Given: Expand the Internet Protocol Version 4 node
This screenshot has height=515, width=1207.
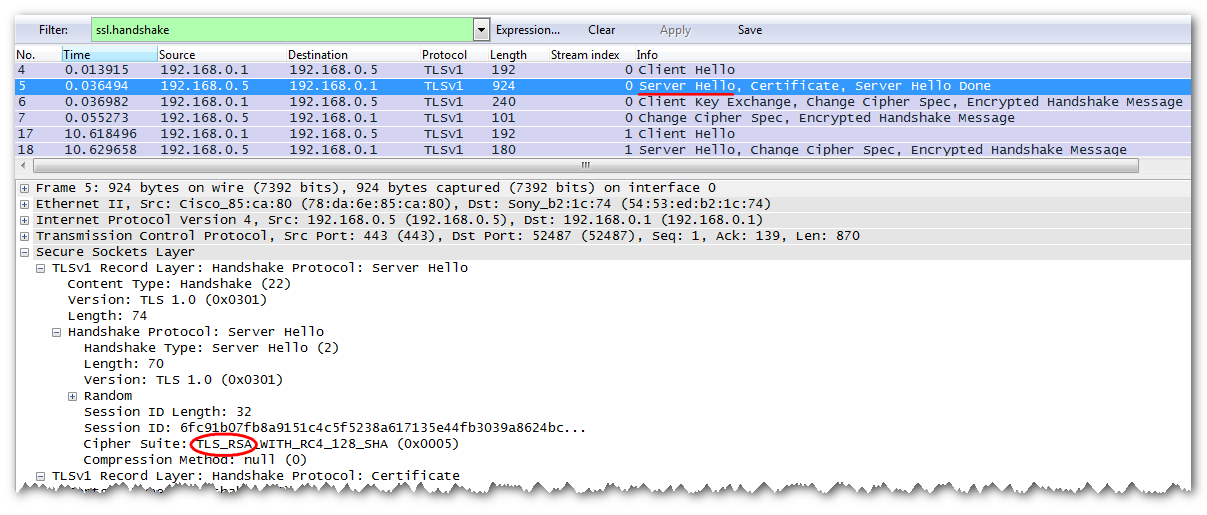Looking at the screenshot, I should pyautogui.click(x=25, y=220).
